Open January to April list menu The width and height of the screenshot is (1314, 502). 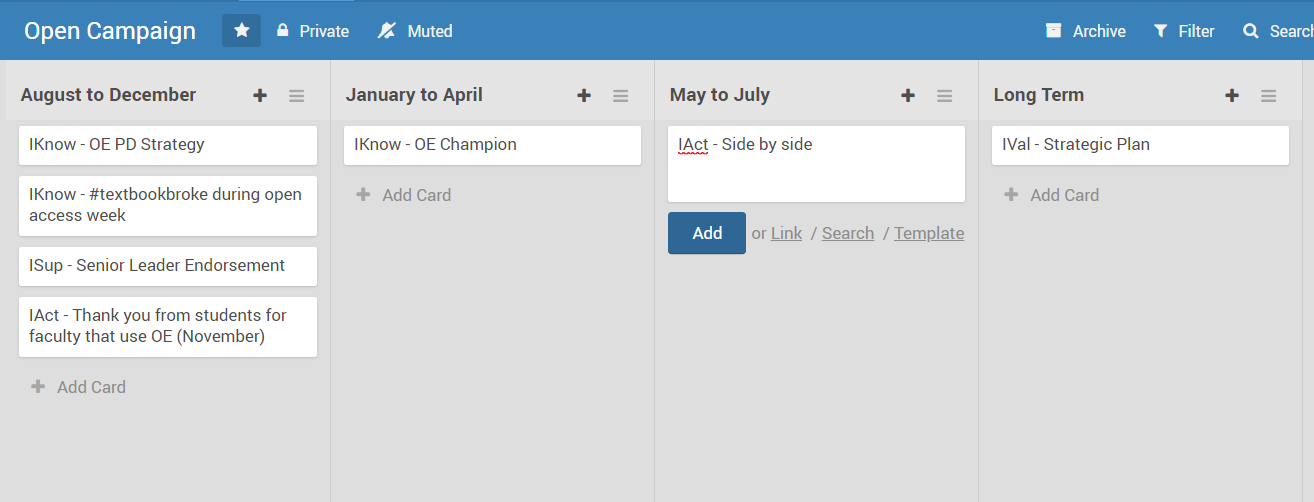[x=620, y=96]
